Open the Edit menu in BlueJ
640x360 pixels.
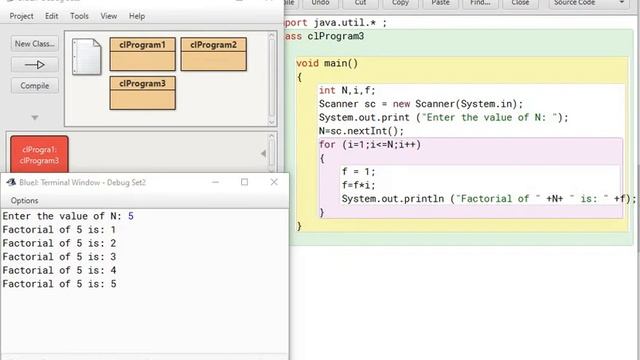point(51,16)
